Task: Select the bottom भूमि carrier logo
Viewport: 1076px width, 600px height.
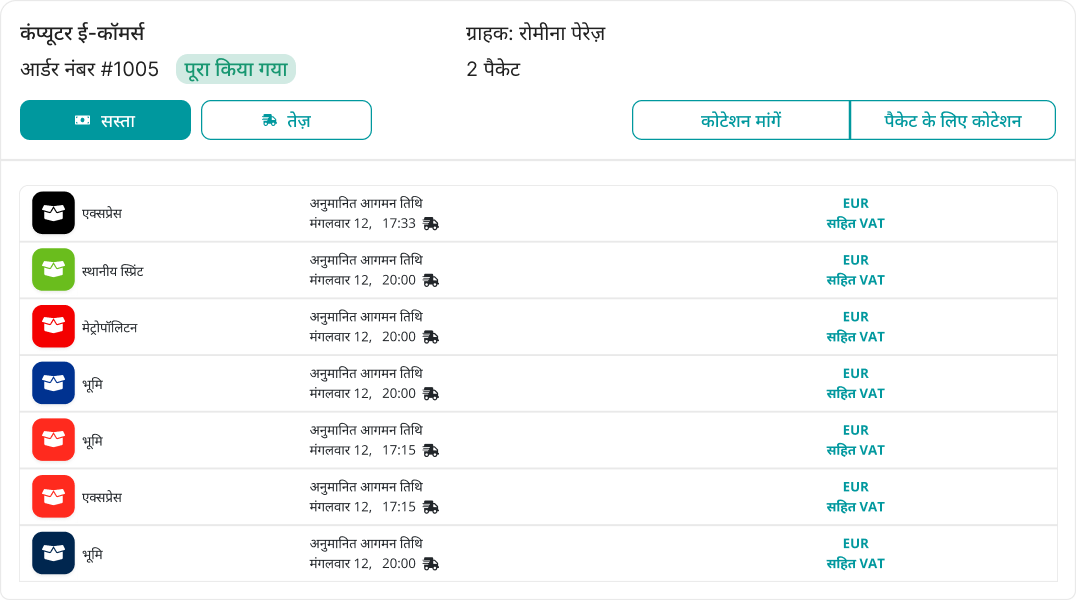Action: (x=53, y=553)
